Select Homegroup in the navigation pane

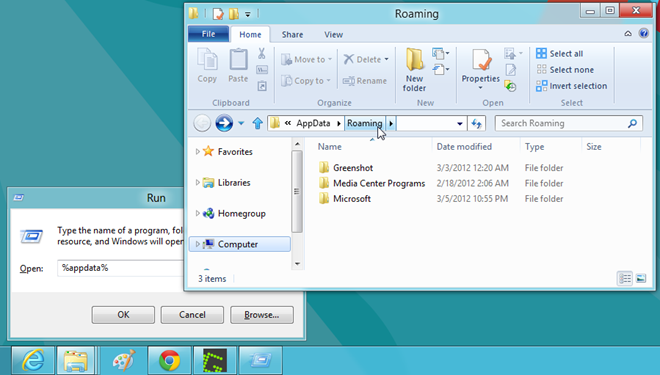[x=242, y=213]
